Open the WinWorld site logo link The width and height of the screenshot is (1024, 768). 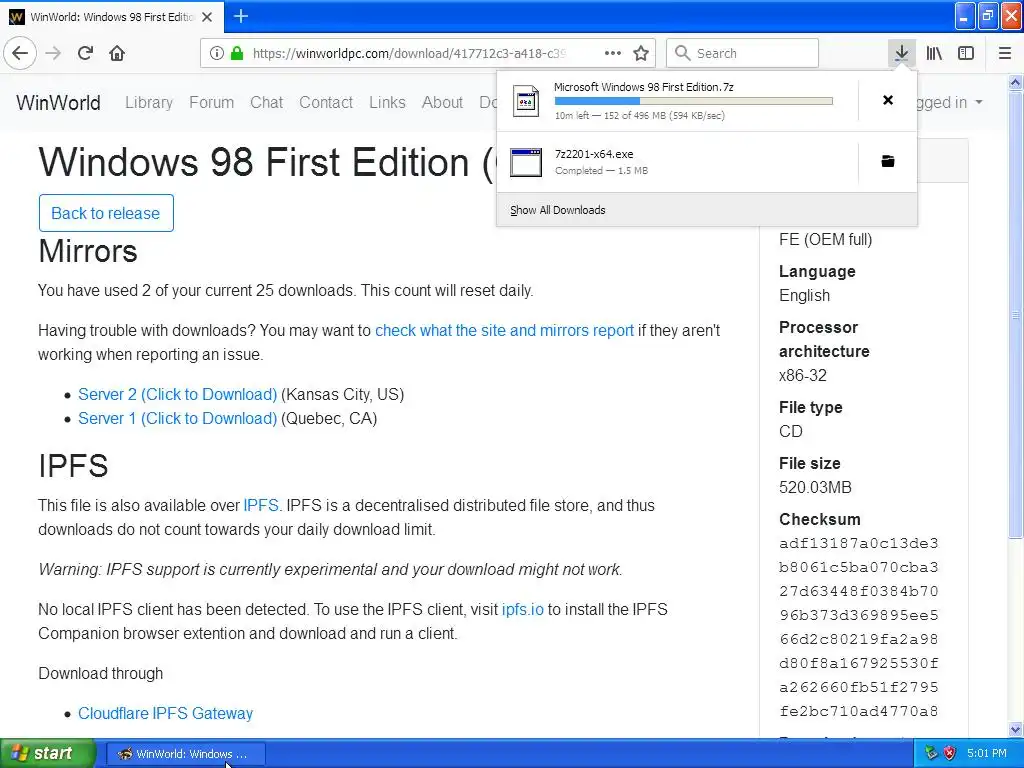click(58, 103)
